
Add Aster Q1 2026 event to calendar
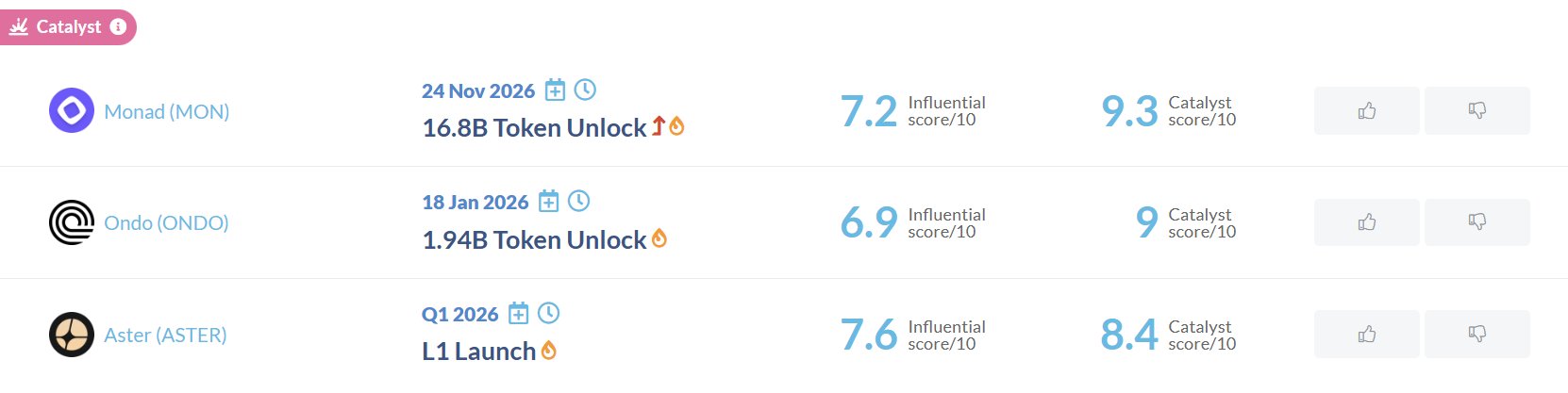[x=519, y=313]
